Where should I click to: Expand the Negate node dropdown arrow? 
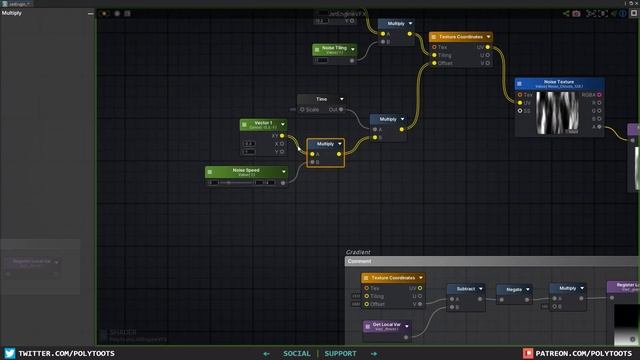coord(527,289)
